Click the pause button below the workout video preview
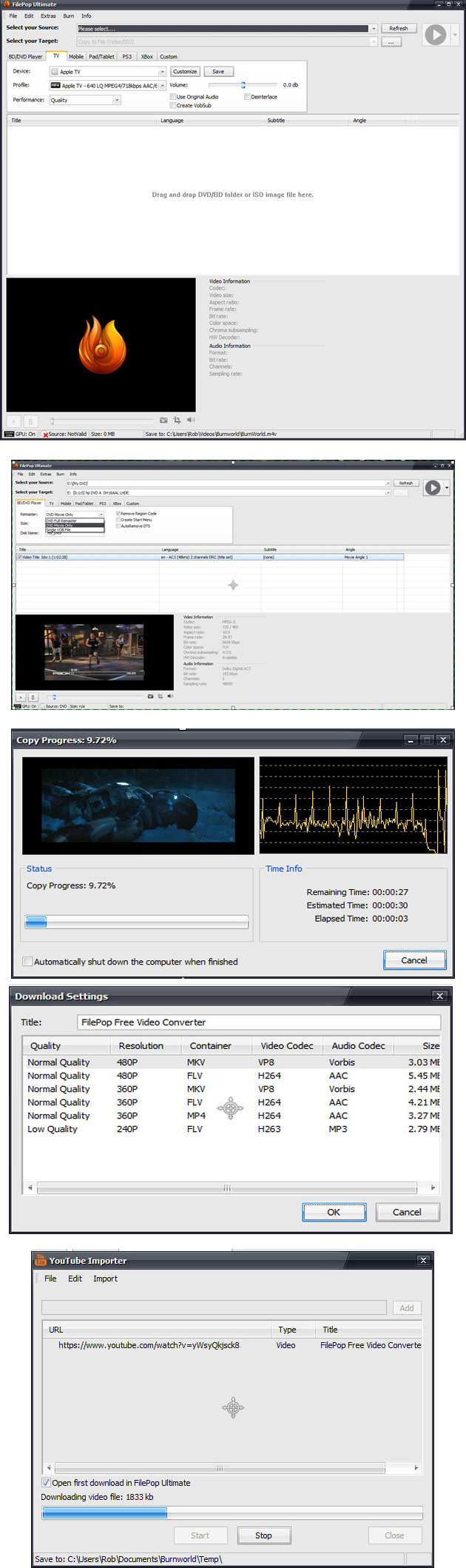The image size is (466, 1568). point(33,697)
